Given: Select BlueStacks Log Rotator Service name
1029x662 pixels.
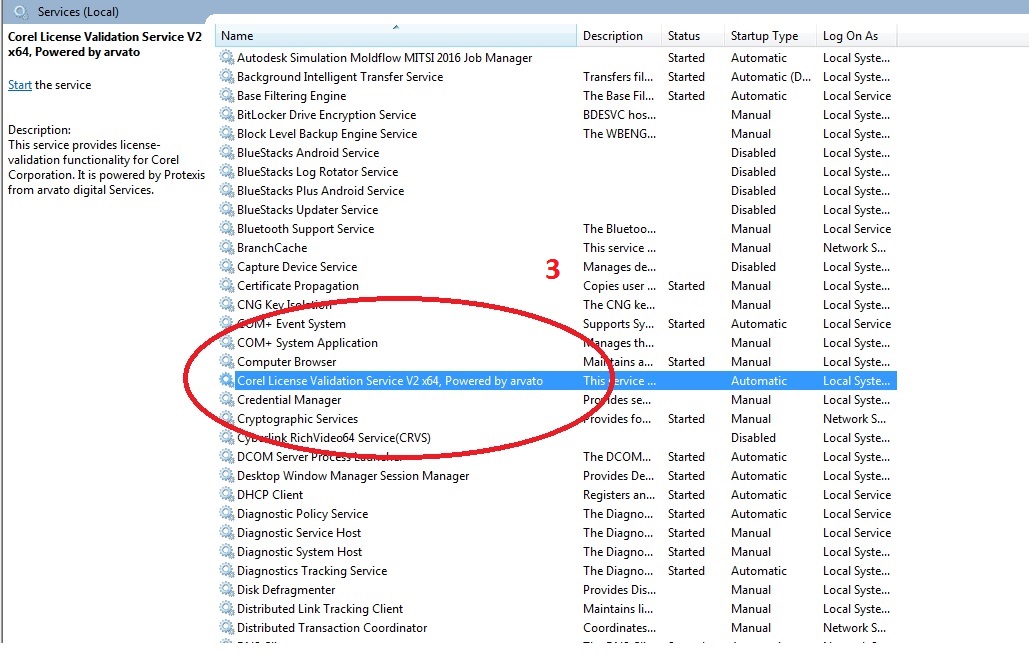Looking at the screenshot, I should coord(318,172).
